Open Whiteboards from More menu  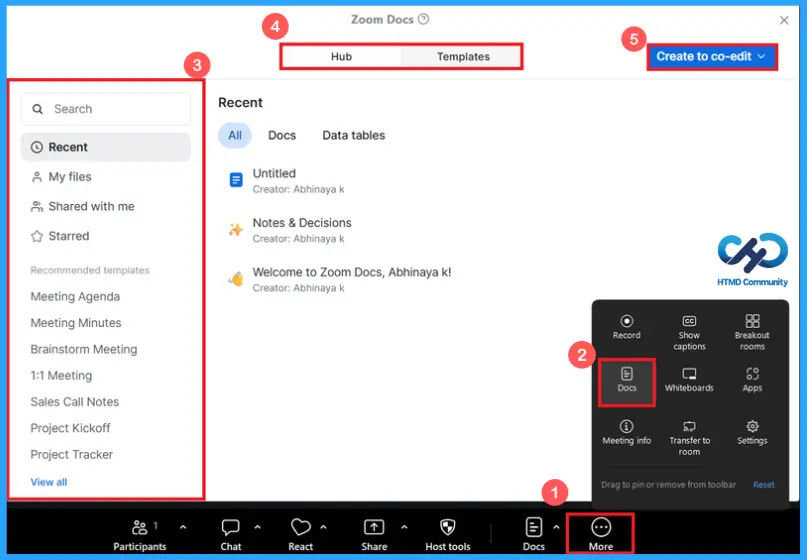click(689, 380)
